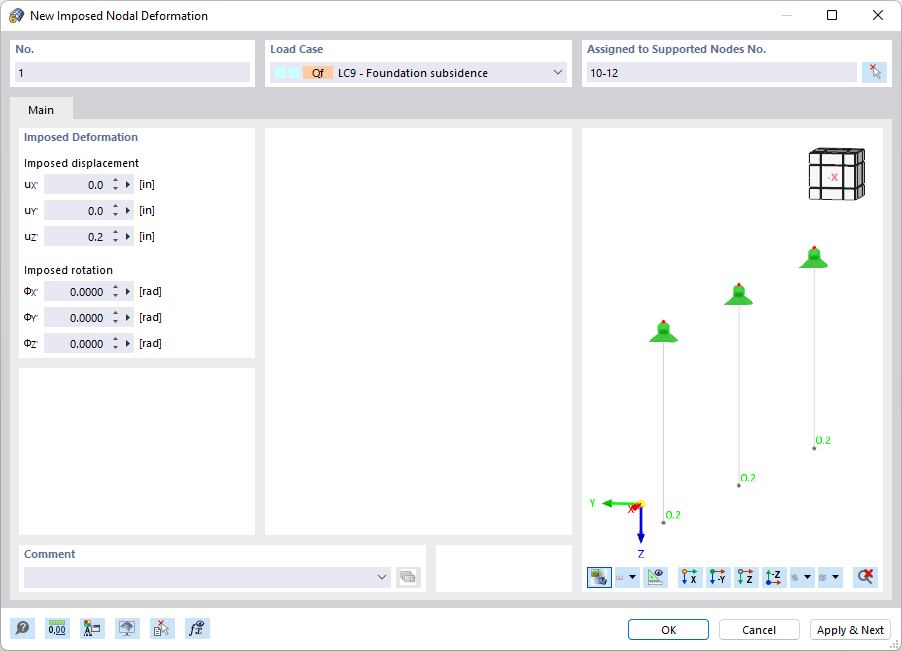Open the cube display dropdown in preview toolbar
Viewport: 902px width, 651px height.
[x=835, y=577]
